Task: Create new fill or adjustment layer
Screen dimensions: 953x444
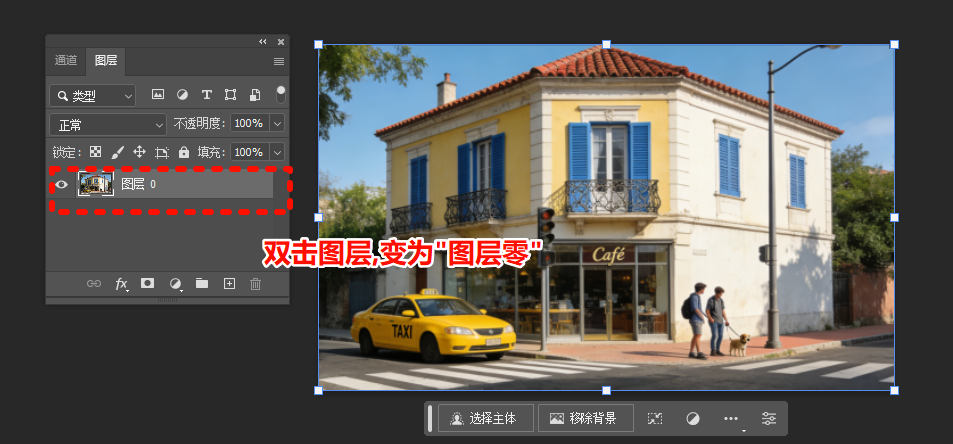Action: (176, 284)
